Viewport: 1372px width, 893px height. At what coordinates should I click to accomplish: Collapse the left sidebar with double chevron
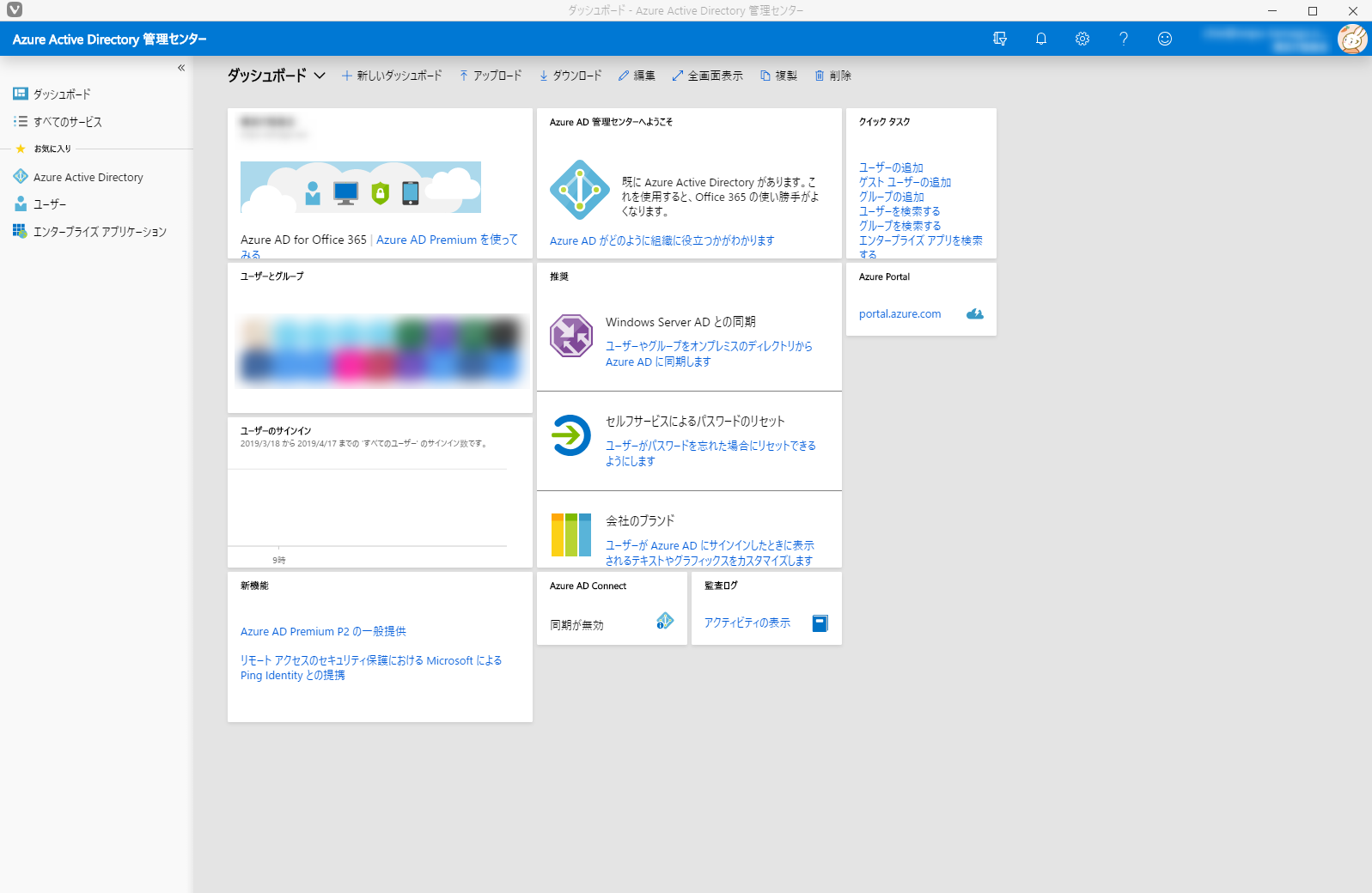point(181,68)
